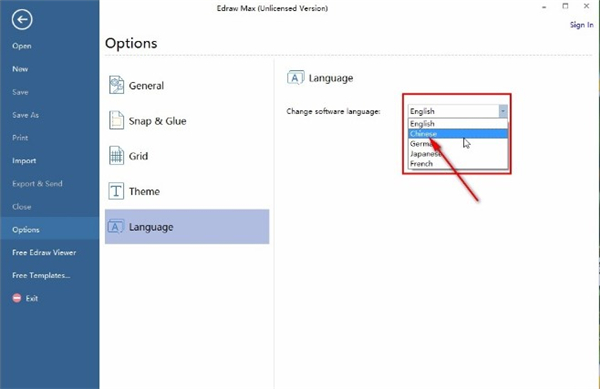This screenshot has height=389, width=600.
Task: Open Free Edraw Viewer link
Action: 44,252
